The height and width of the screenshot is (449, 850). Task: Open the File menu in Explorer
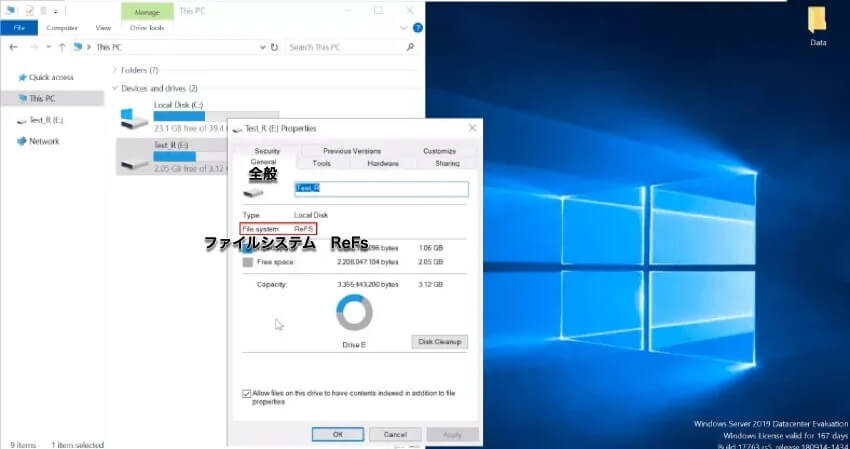tap(19, 28)
